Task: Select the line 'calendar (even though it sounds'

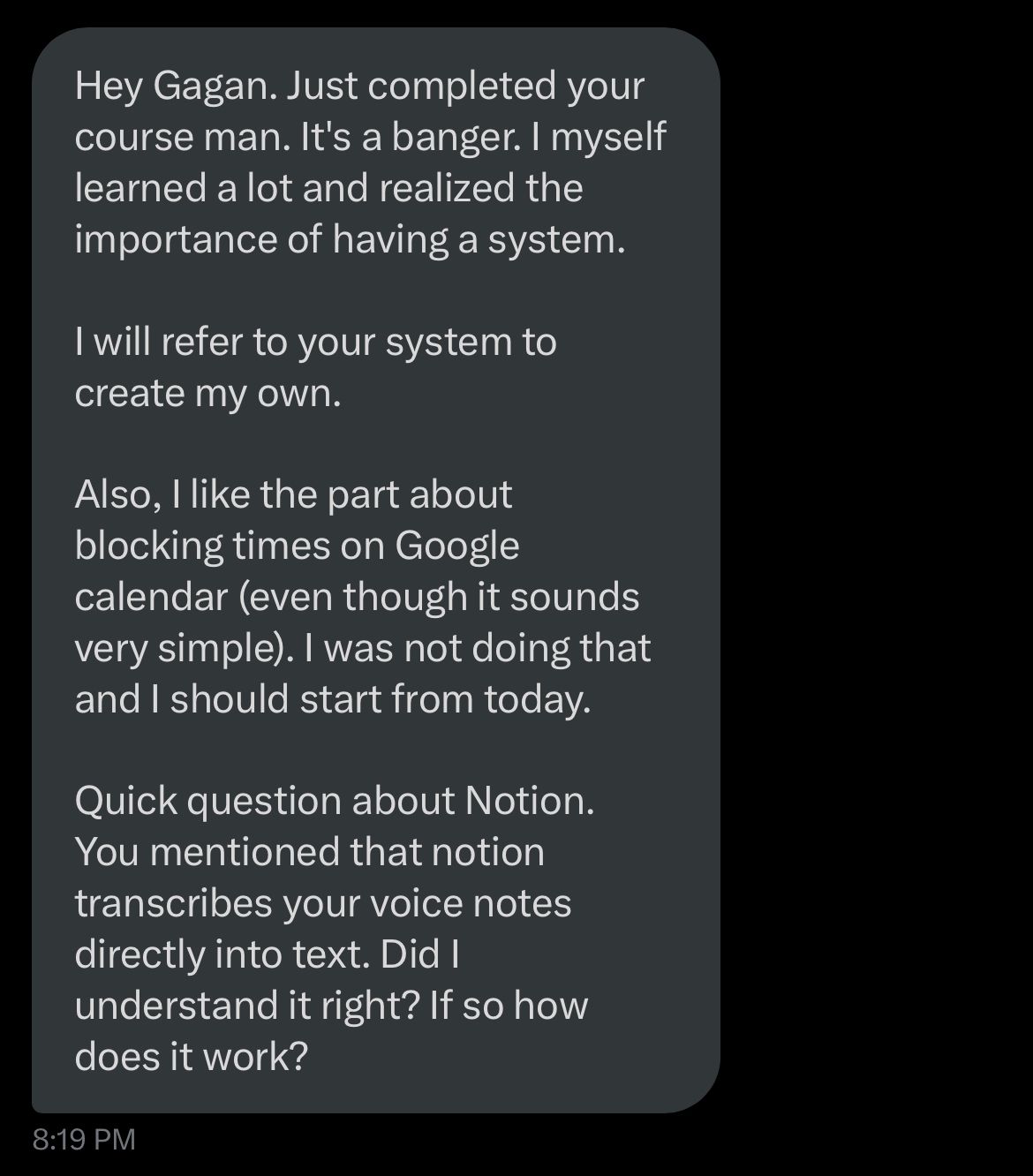Action: tap(357, 598)
